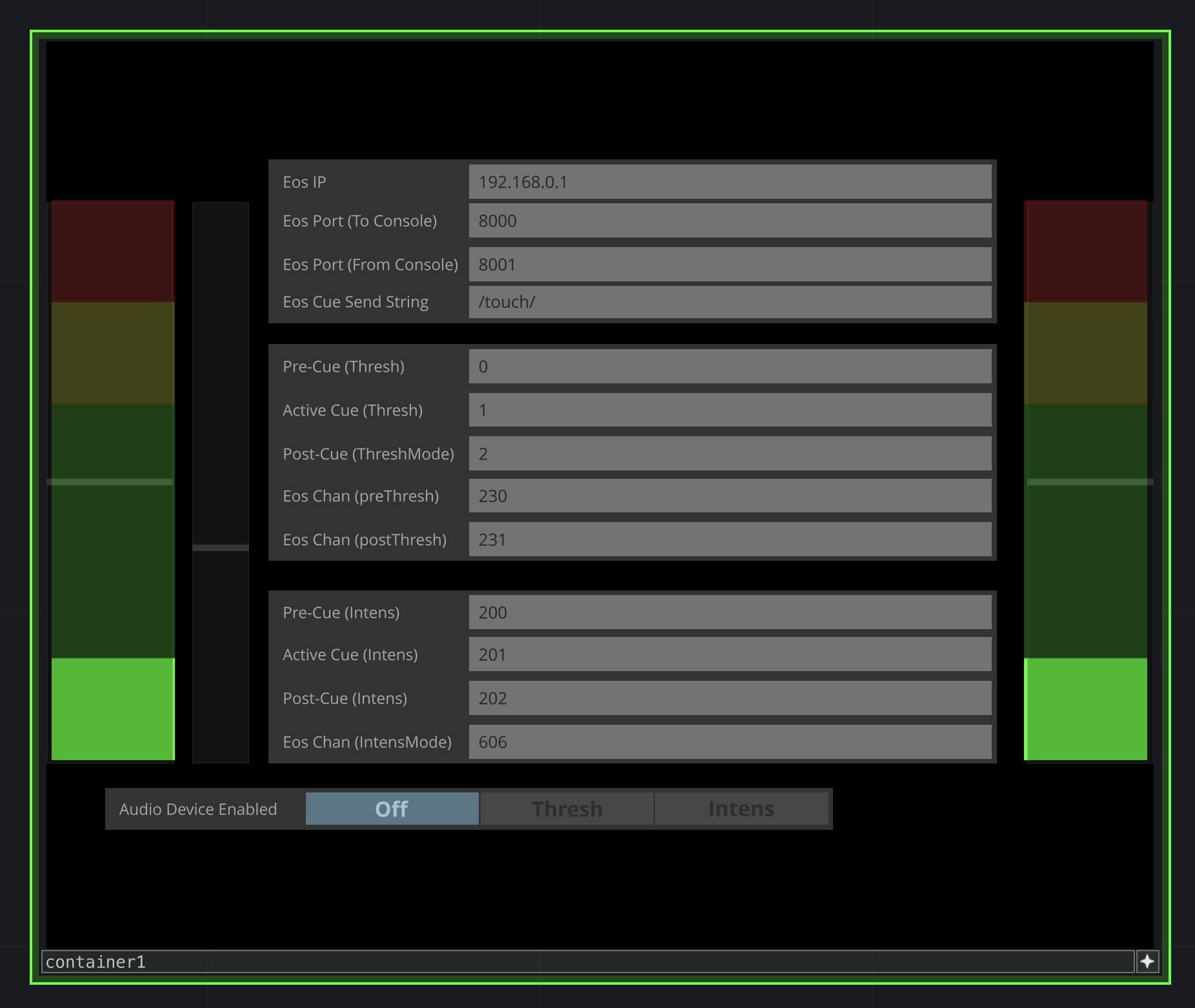Click the Pre-Cue (Thresh) value field
The image size is (1195, 1008).
coord(730,366)
